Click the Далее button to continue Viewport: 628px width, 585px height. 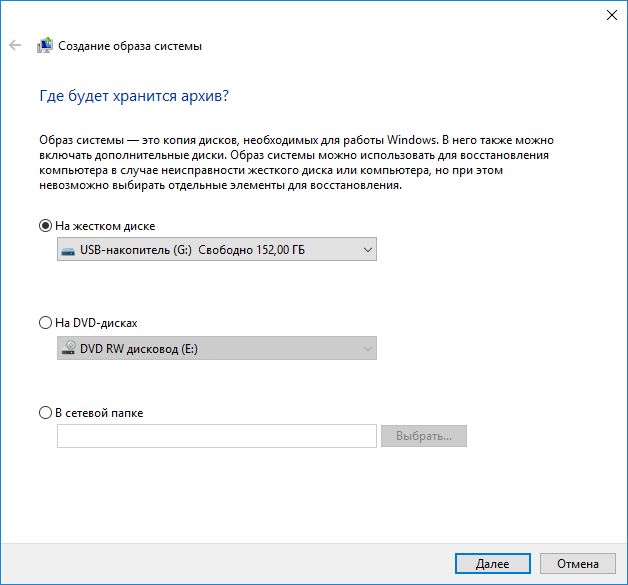click(492, 564)
